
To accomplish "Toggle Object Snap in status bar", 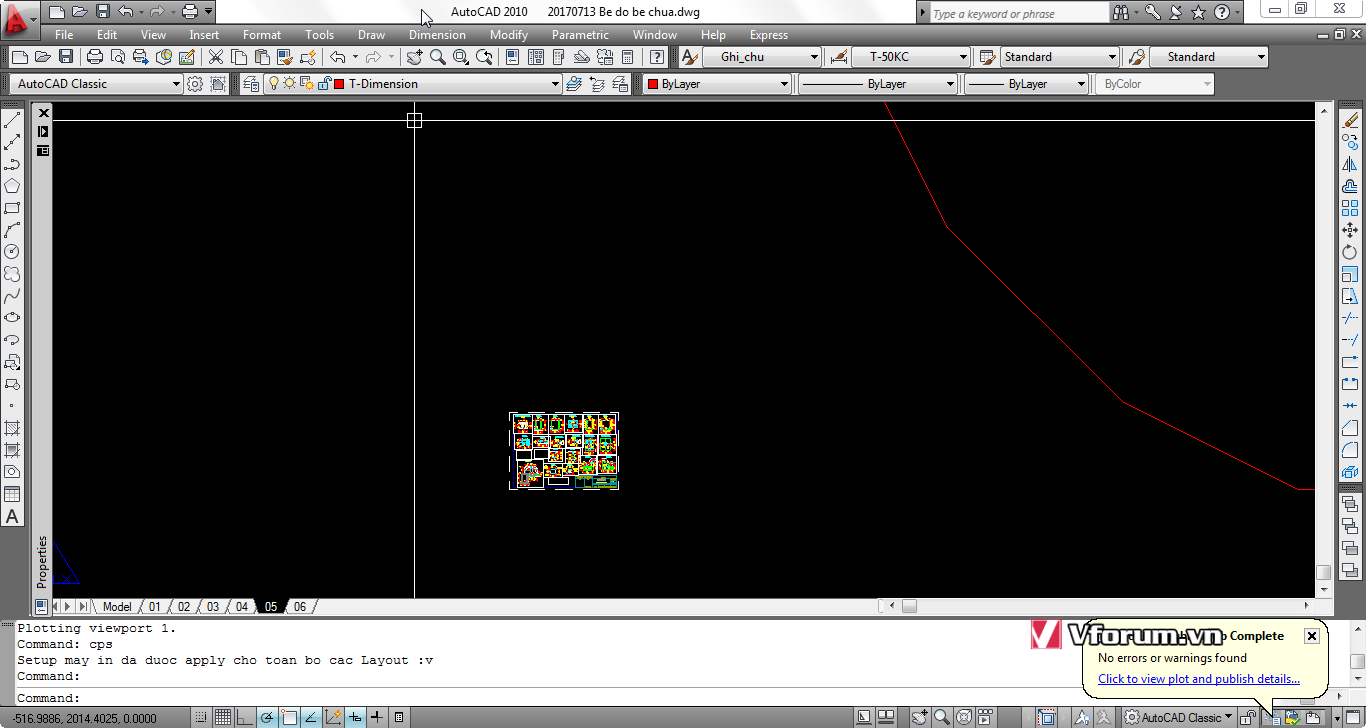I will (289, 717).
